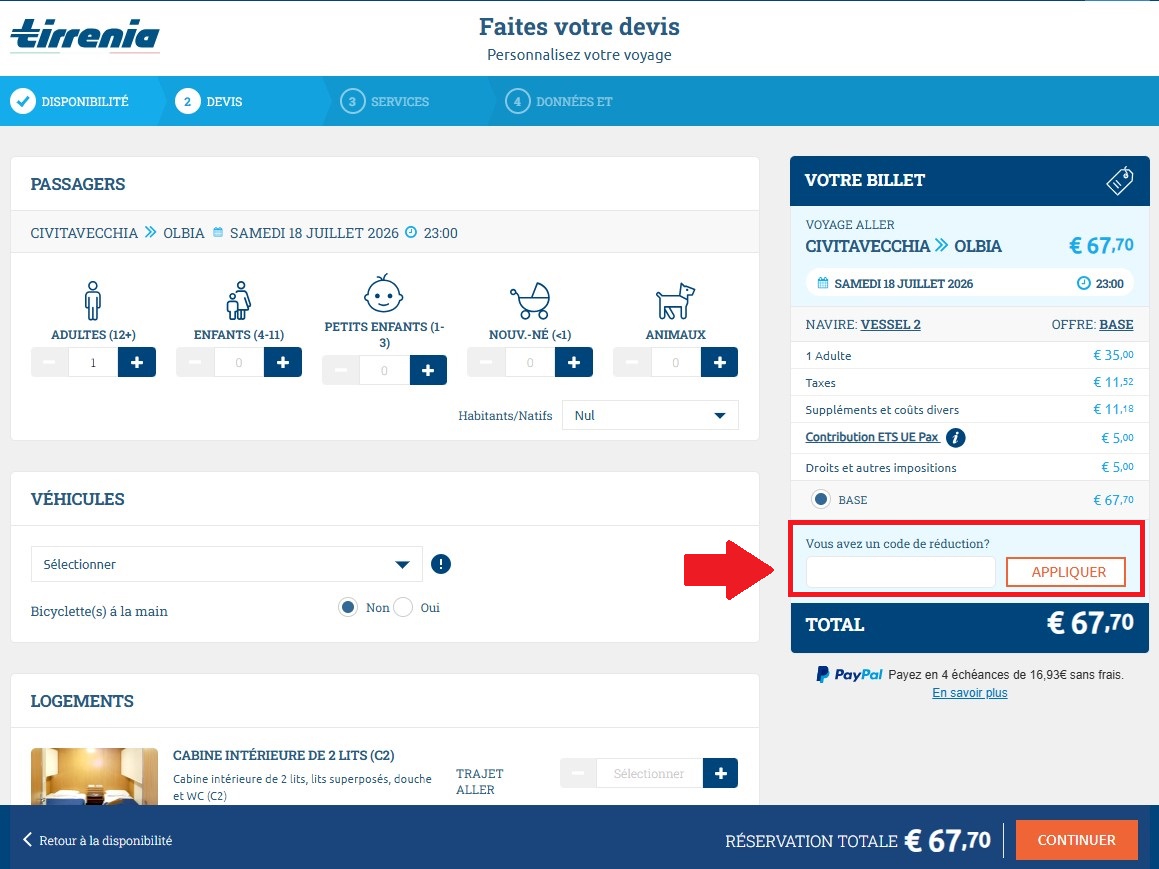Add a pet with the Animaux plus button
The width and height of the screenshot is (1159, 869).
click(x=719, y=362)
